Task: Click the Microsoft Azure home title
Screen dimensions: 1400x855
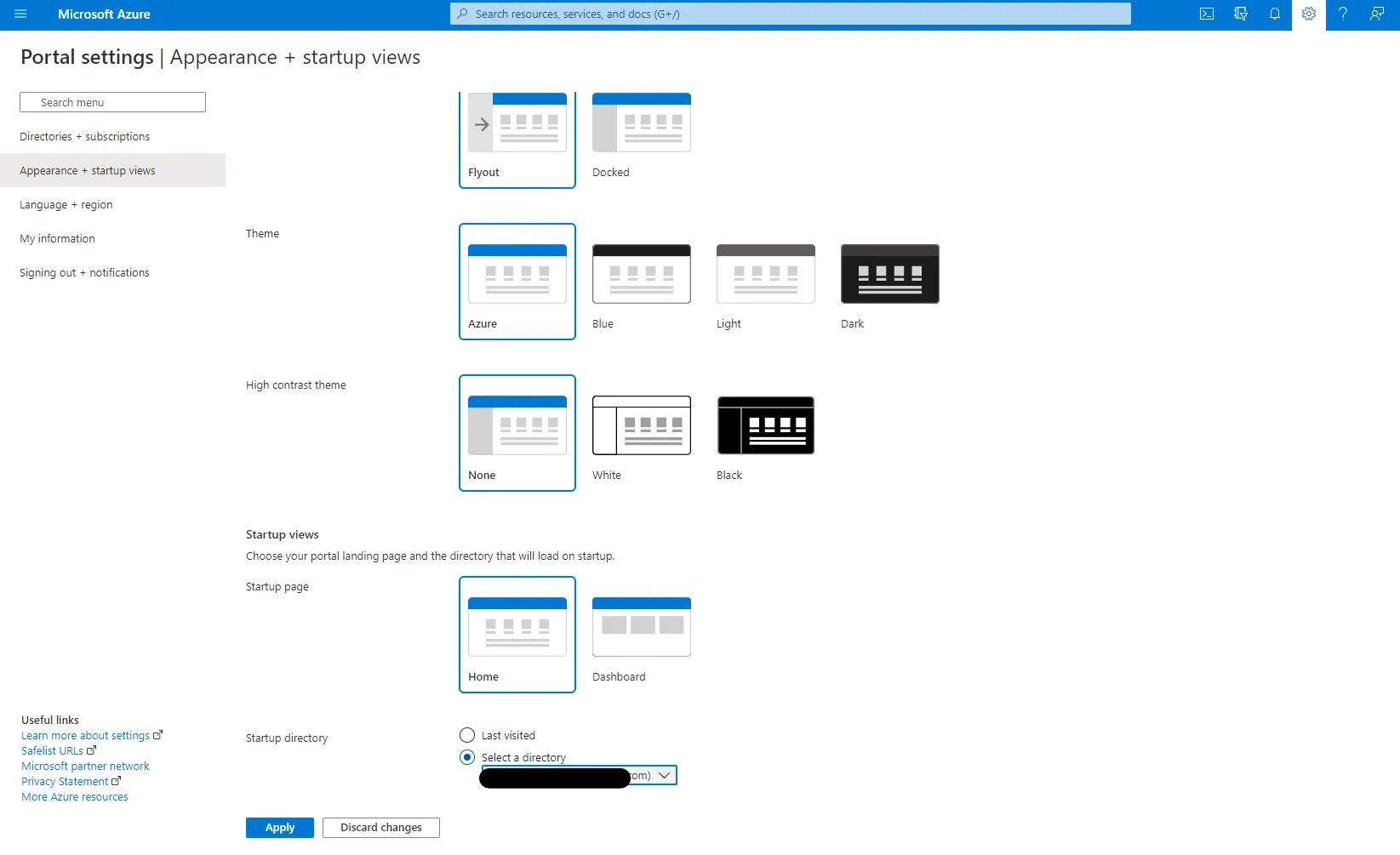Action: [x=104, y=14]
